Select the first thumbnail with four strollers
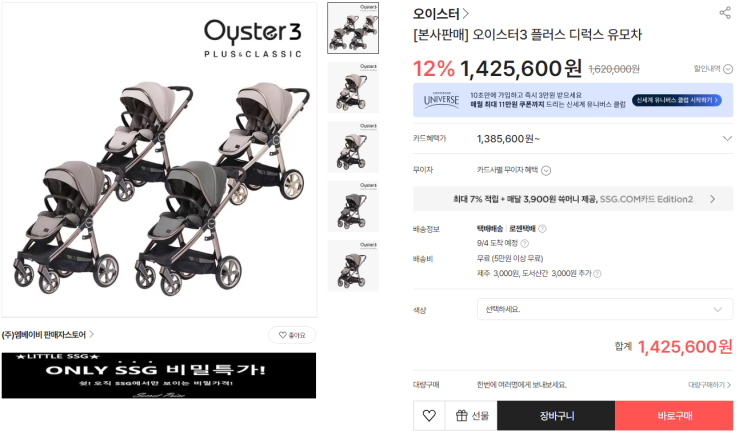The width and height of the screenshot is (743, 439). coord(353,28)
